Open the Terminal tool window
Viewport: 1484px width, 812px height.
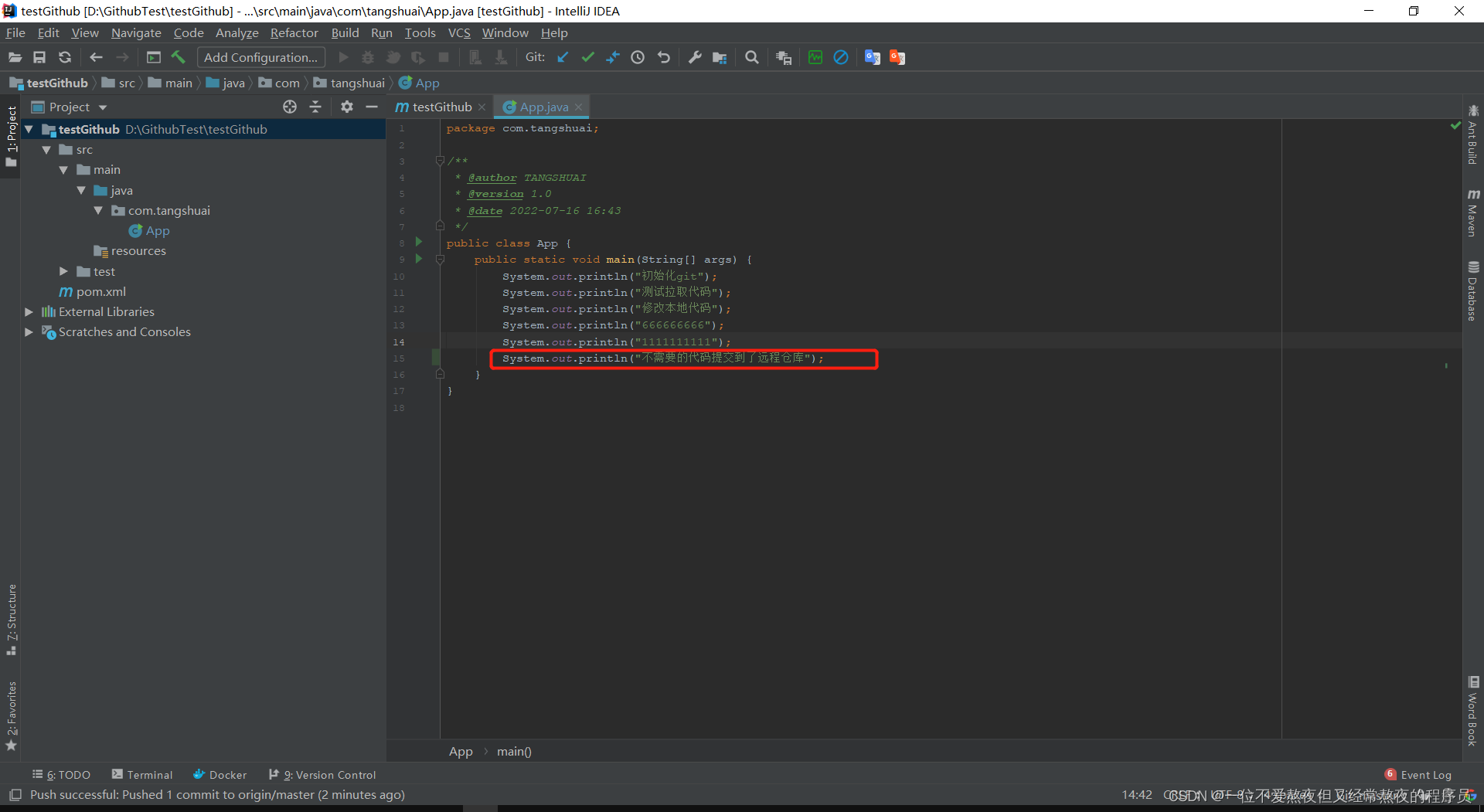click(x=142, y=775)
